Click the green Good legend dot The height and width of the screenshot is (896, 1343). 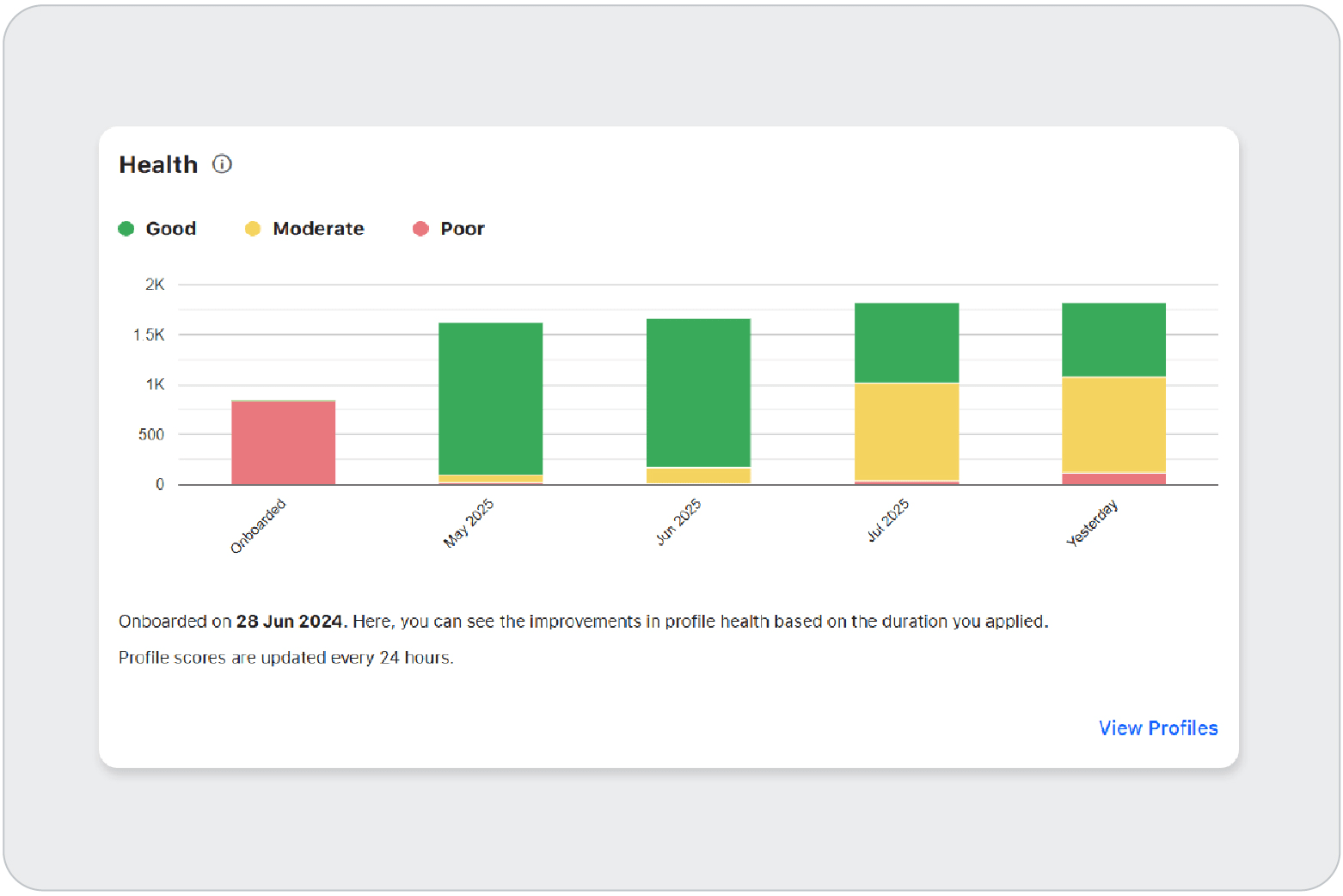pos(126,229)
